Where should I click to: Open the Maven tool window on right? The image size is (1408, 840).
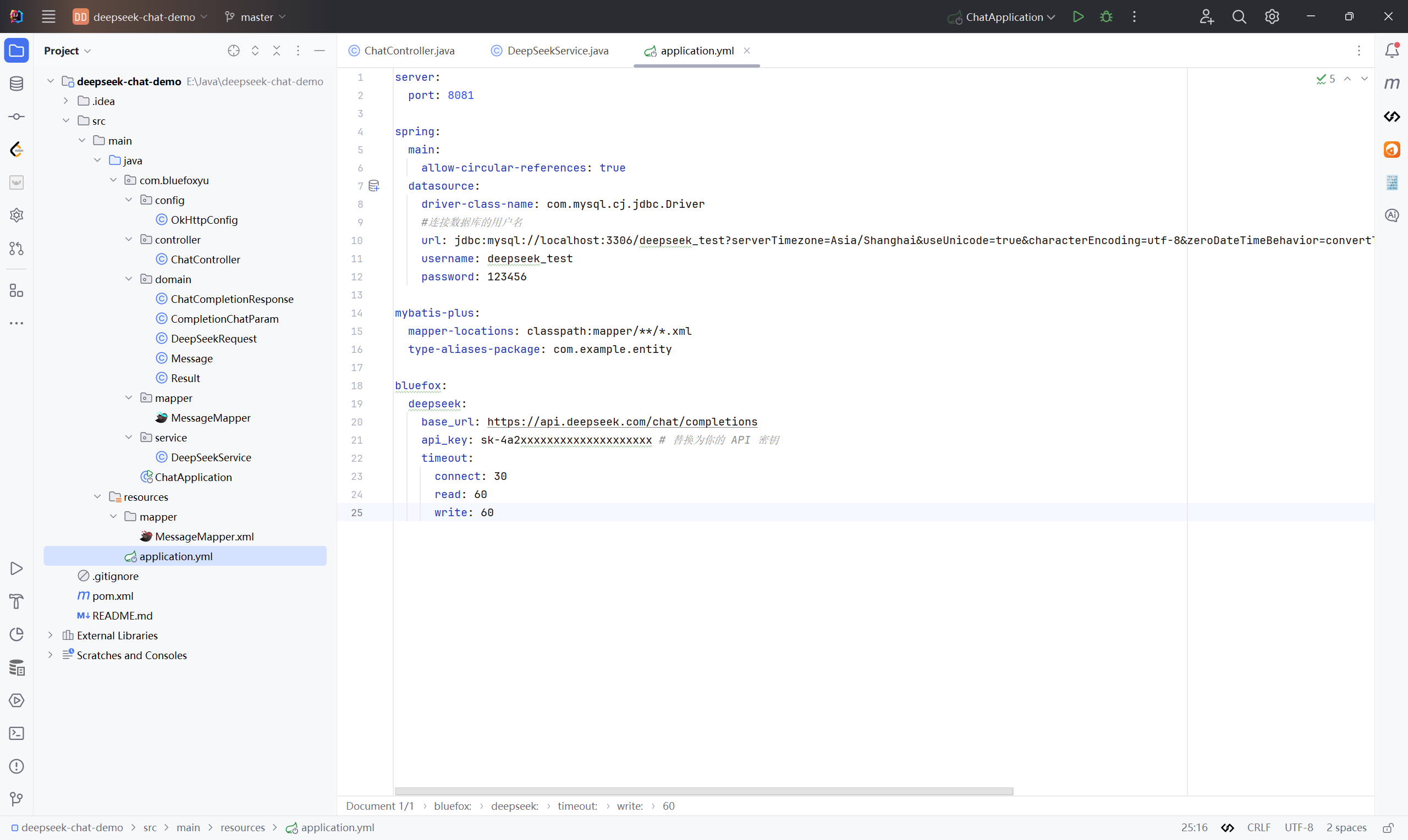point(1391,84)
